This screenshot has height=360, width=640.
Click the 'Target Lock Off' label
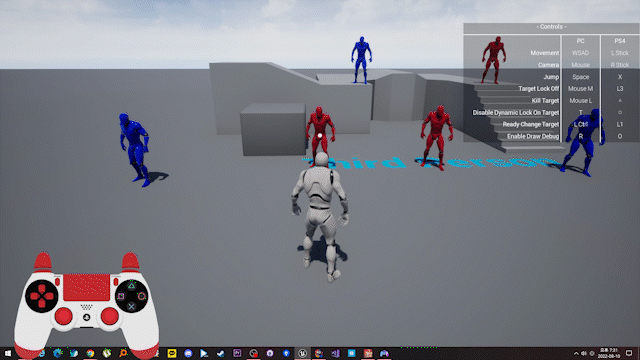pos(539,89)
